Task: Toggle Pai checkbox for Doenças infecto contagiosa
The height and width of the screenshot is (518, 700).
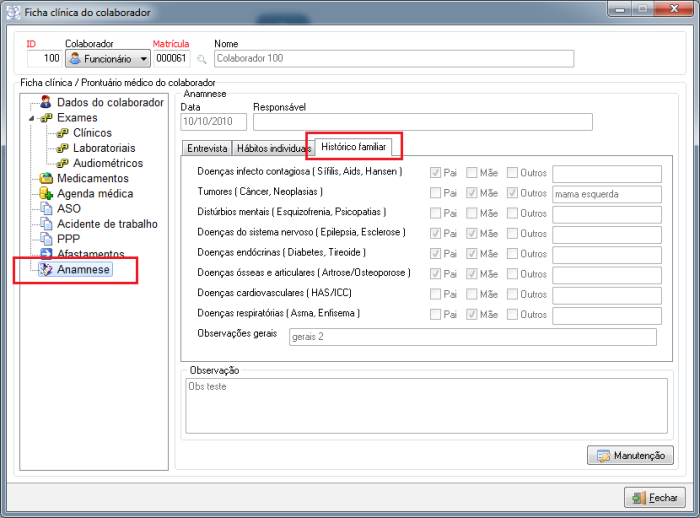Action: [x=435, y=172]
